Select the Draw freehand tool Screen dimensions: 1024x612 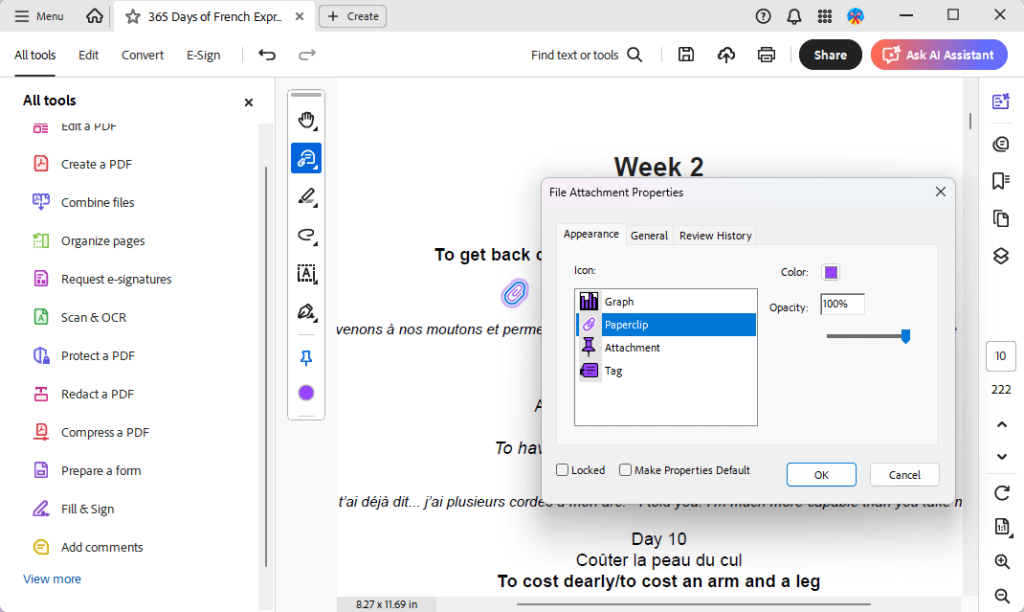coord(306,236)
